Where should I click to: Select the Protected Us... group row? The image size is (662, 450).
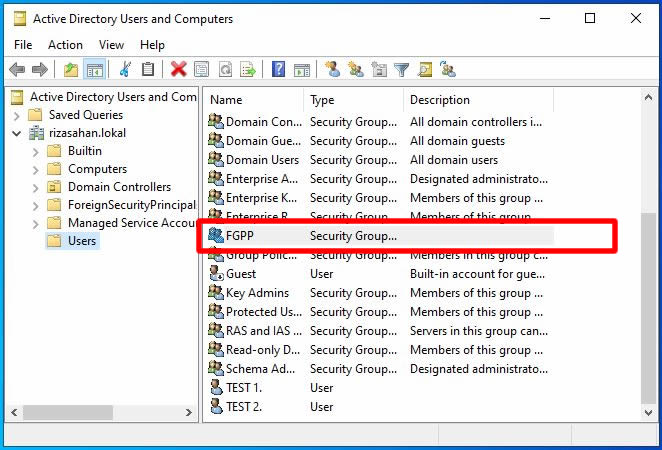point(380,312)
